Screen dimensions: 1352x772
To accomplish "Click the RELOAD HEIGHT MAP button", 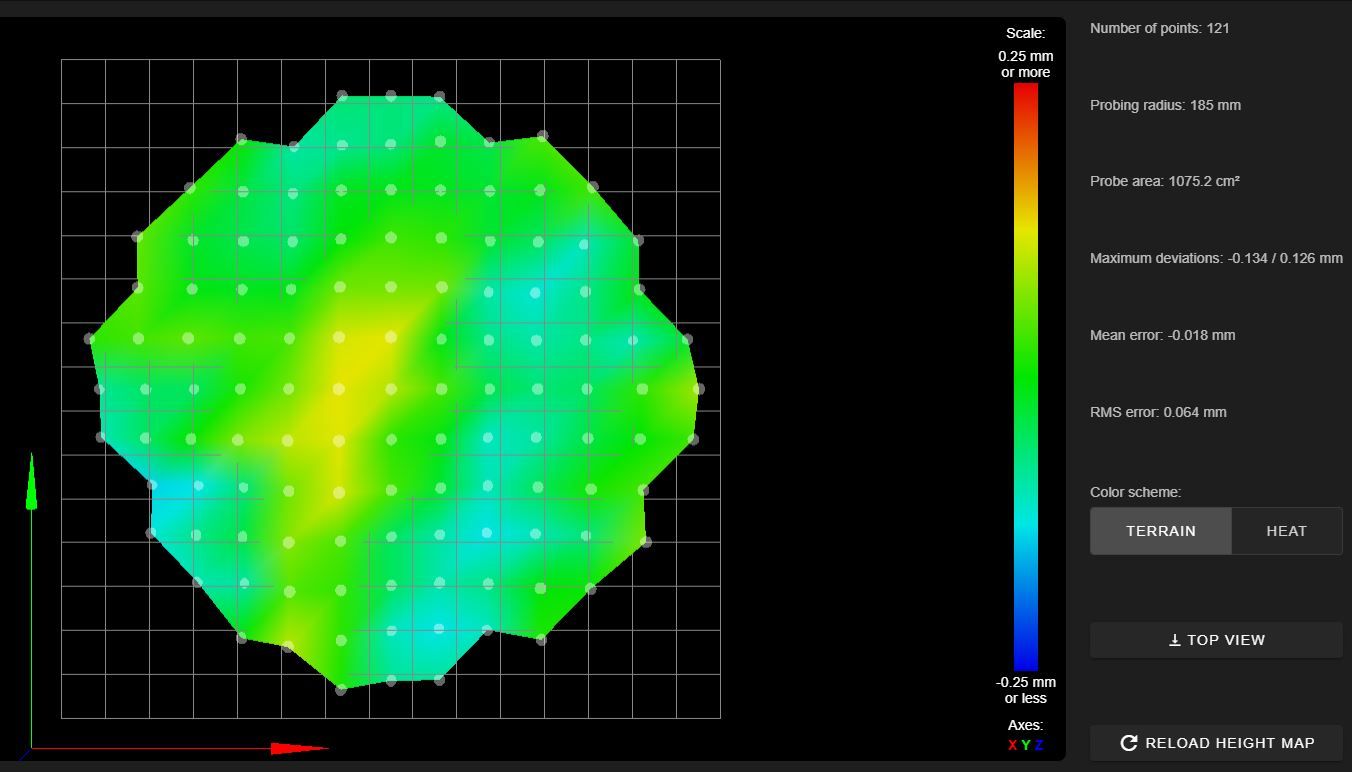I will click(1216, 743).
